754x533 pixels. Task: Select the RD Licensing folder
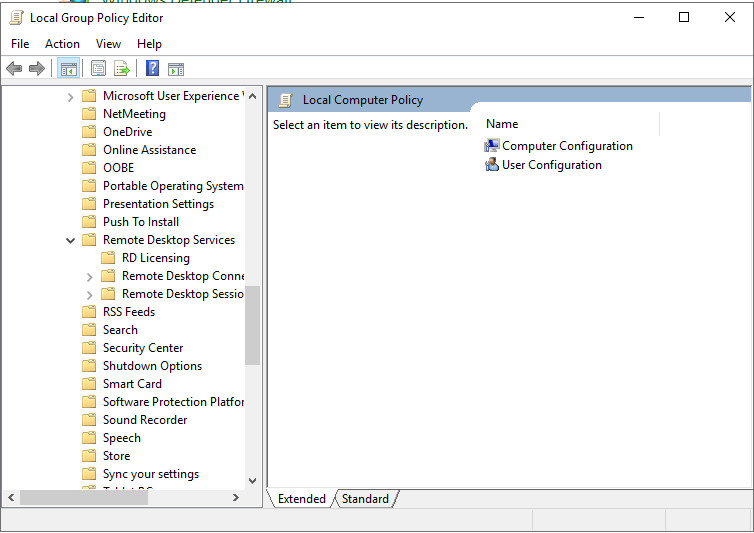click(155, 258)
